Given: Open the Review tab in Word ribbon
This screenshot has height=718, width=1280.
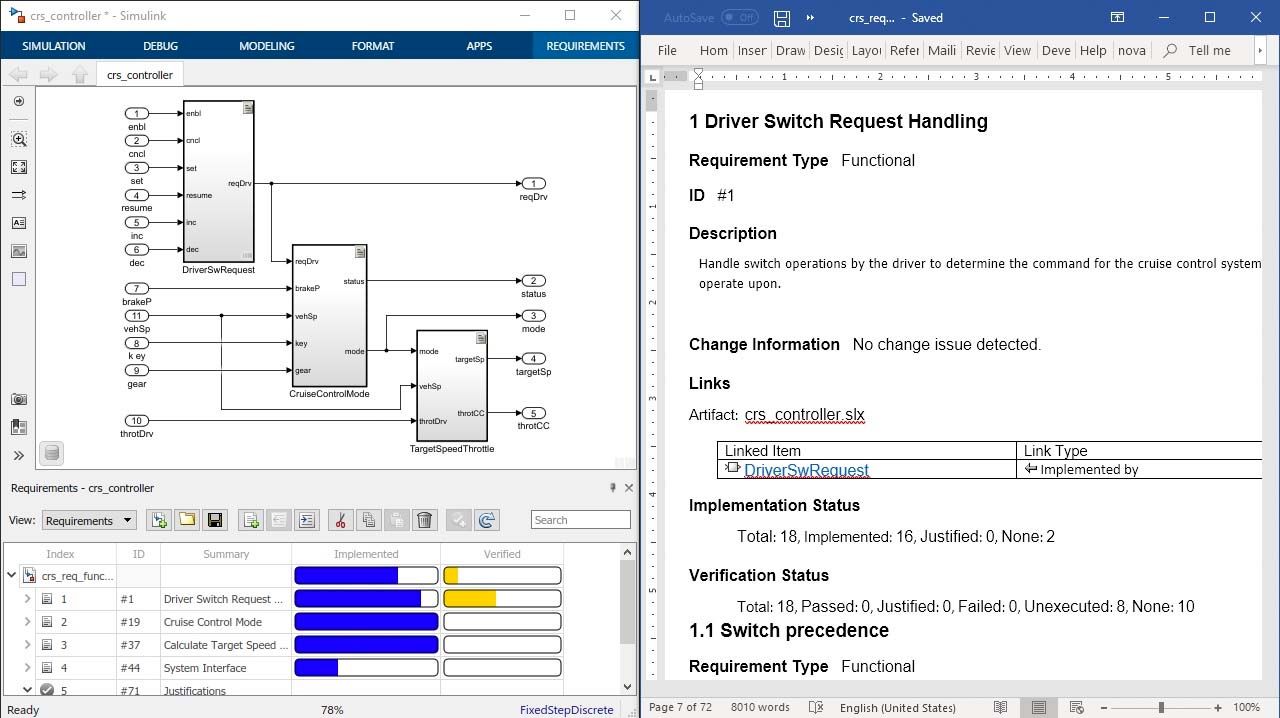Looking at the screenshot, I should point(979,50).
